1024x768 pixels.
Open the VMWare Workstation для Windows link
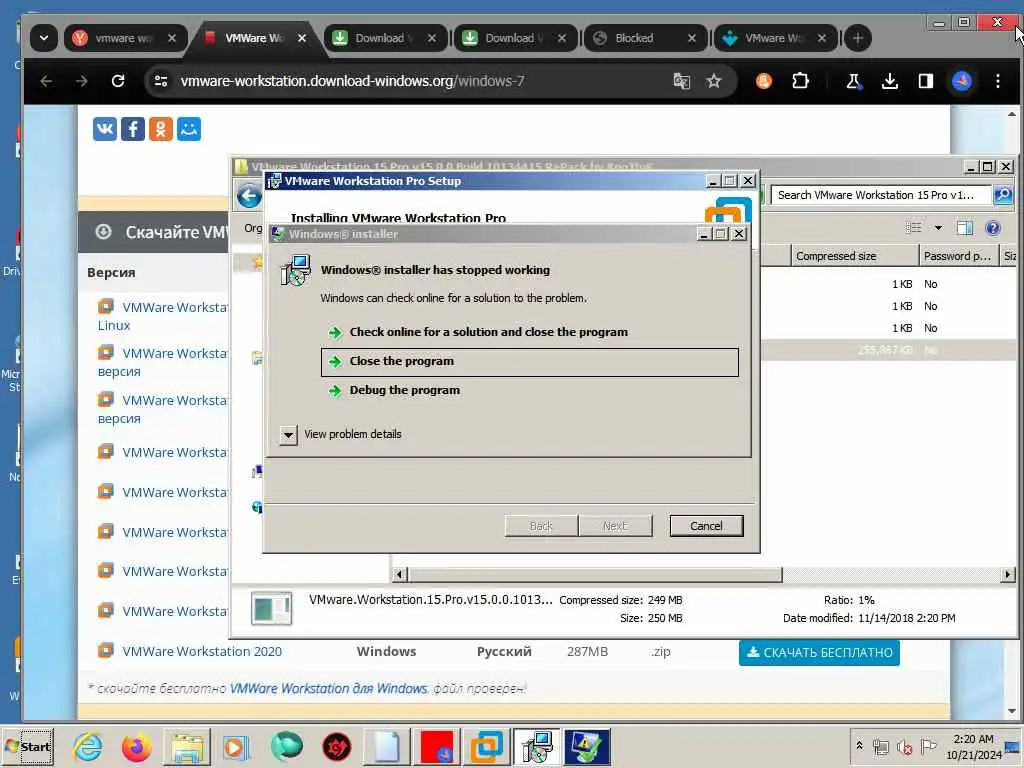tap(329, 688)
